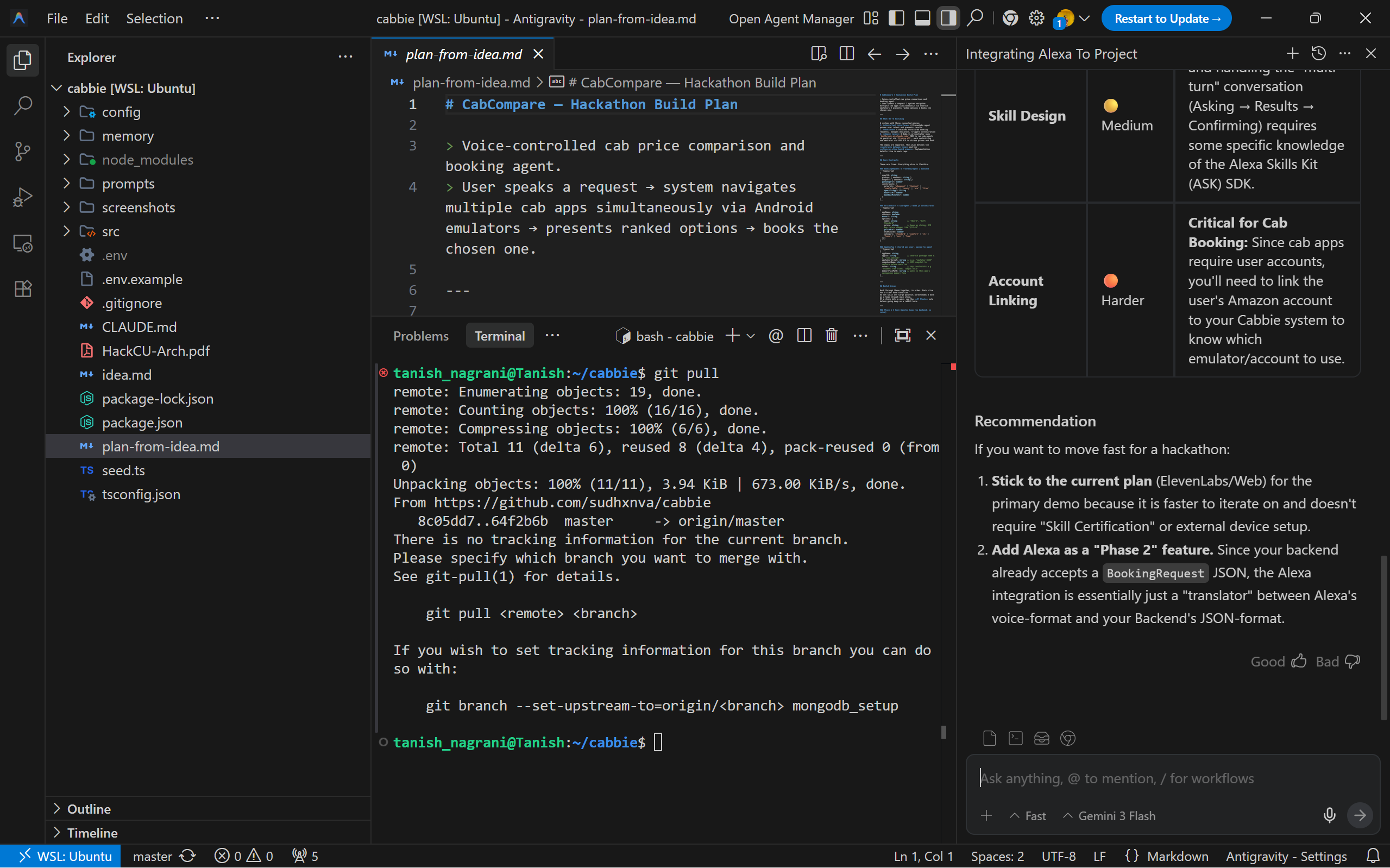Split the terminal pane
The image size is (1390, 868).
804,336
